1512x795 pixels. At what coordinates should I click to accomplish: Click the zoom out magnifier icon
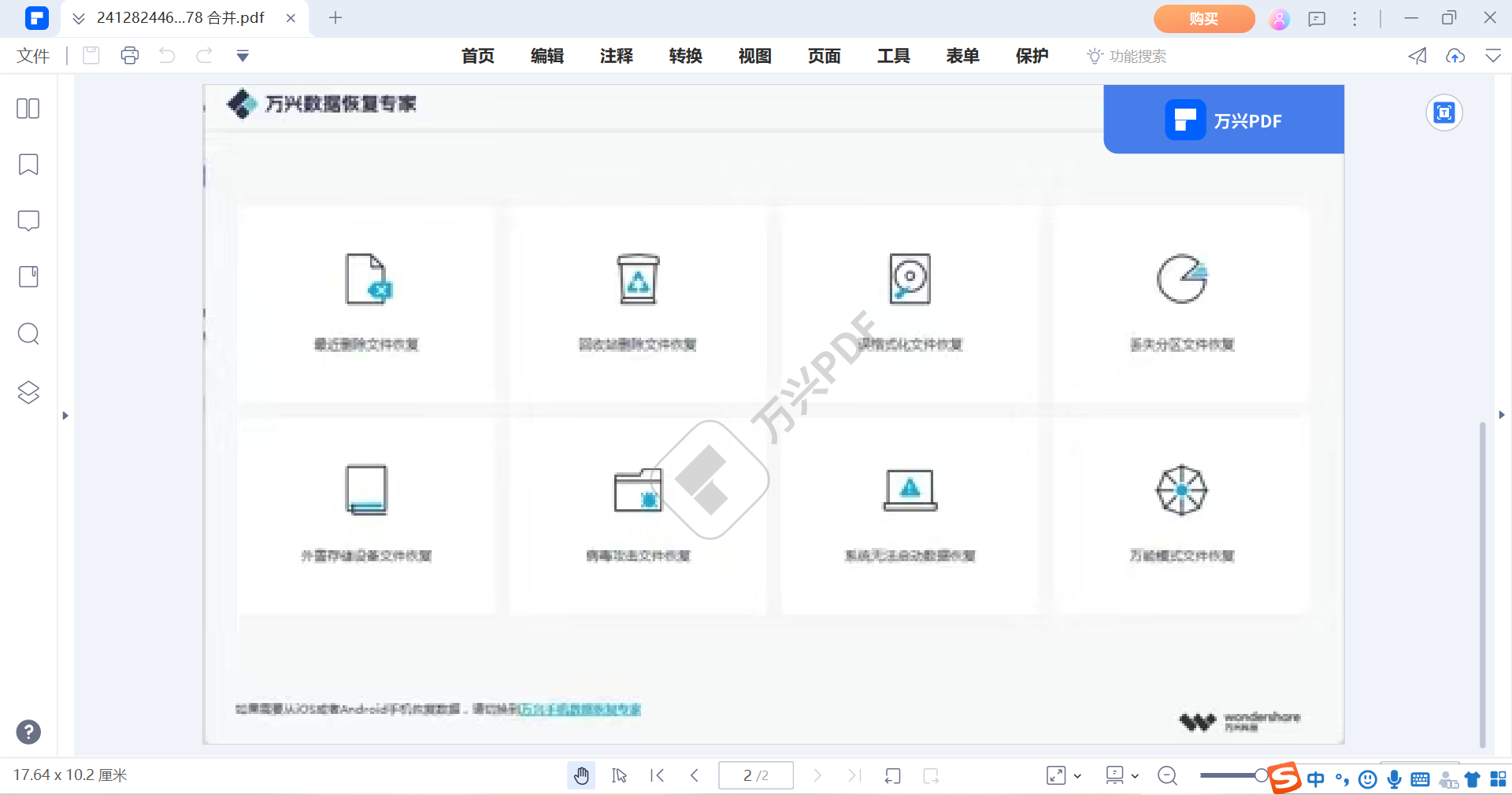[1167, 775]
